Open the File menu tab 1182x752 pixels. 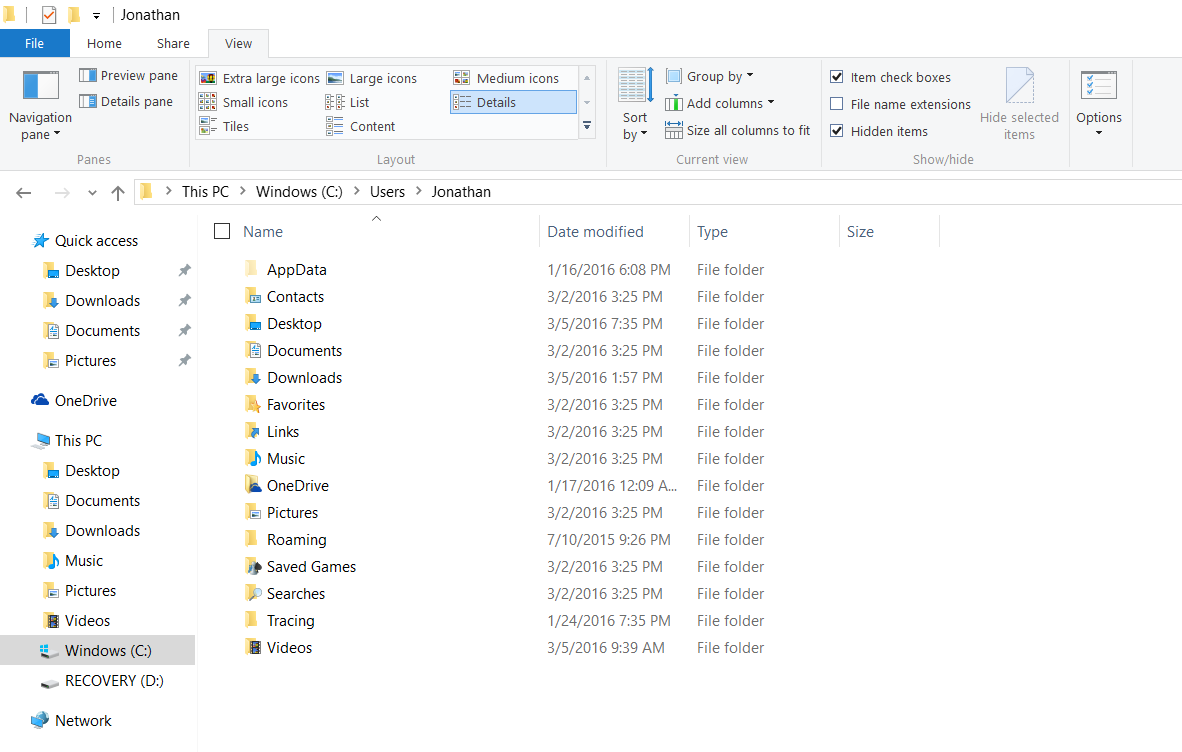[x=35, y=44]
